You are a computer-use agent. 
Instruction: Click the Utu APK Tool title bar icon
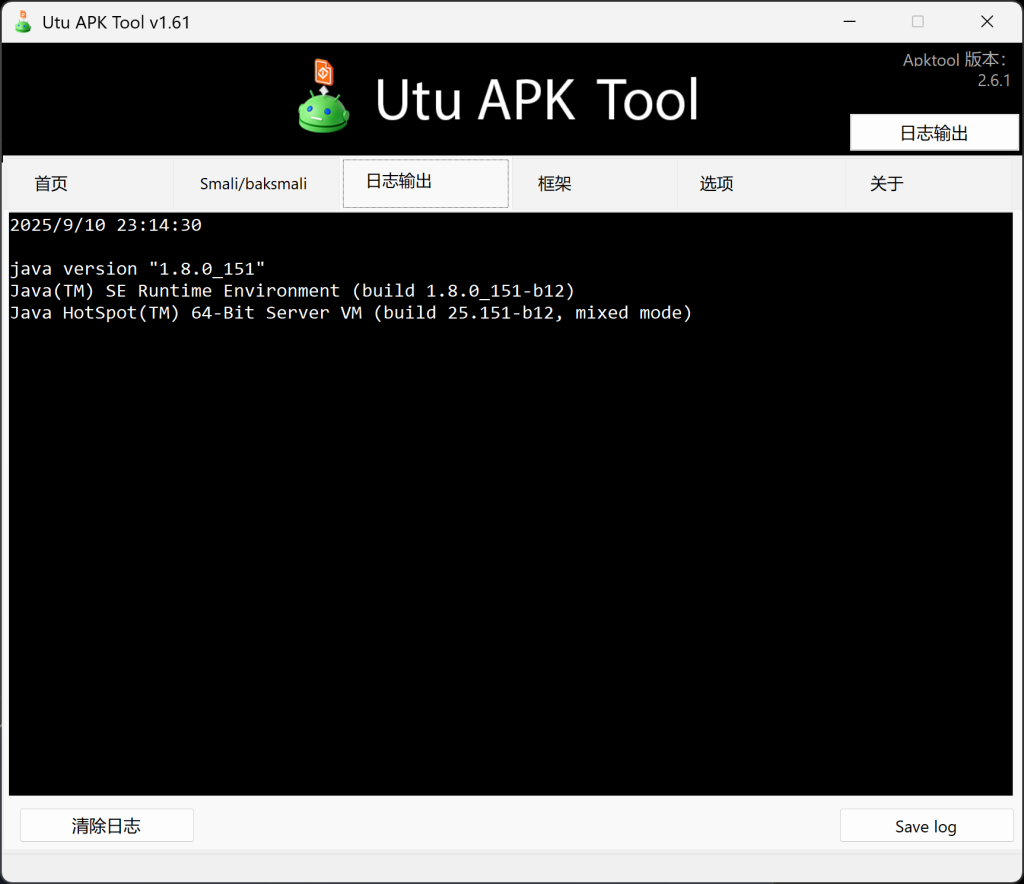click(x=24, y=22)
